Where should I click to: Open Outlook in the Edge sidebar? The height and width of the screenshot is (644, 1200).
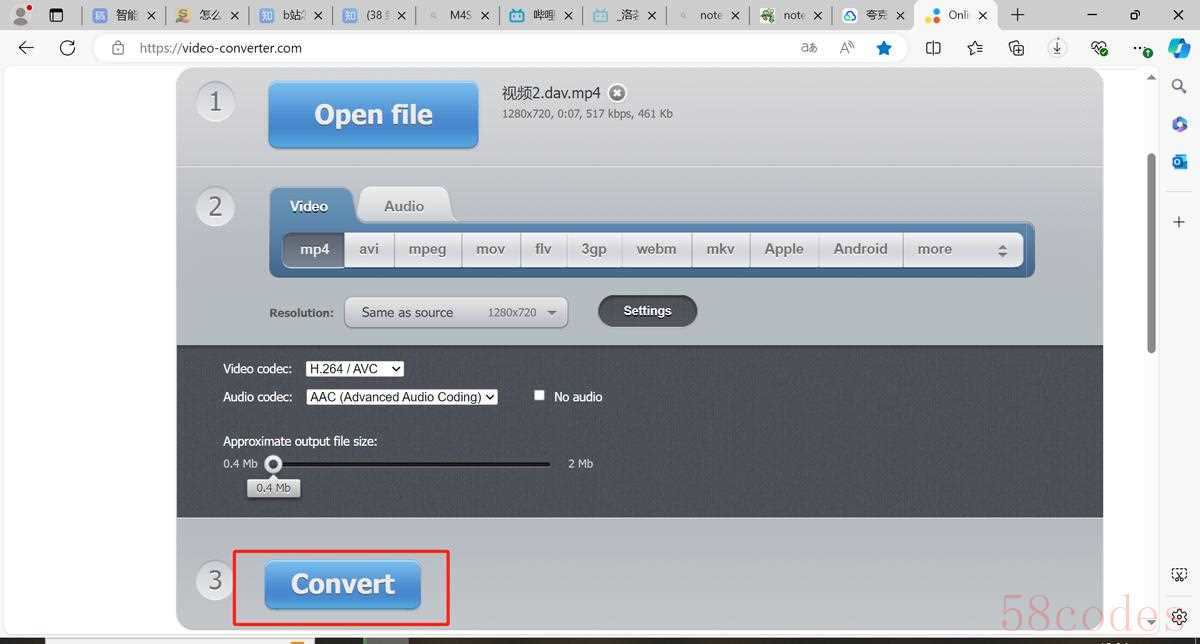(1179, 161)
